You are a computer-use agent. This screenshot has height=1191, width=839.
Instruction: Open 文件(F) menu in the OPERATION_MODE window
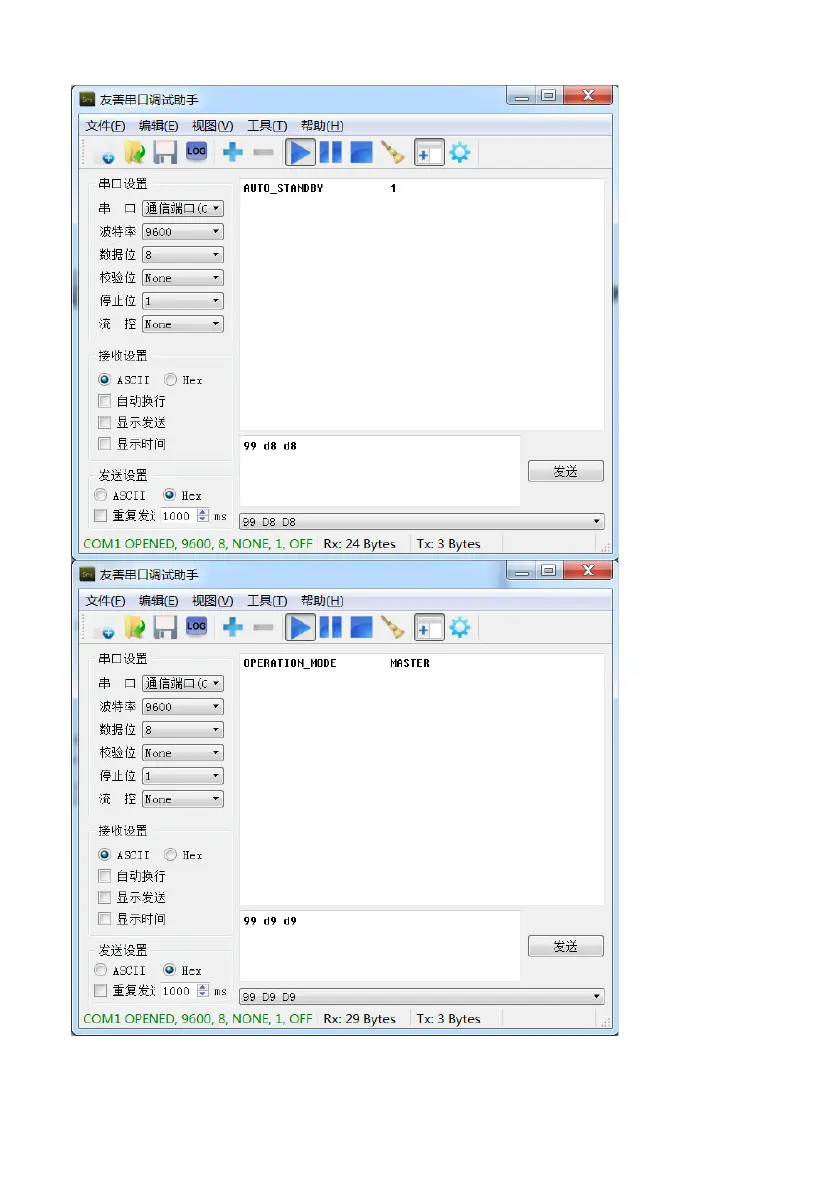click(x=106, y=601)
